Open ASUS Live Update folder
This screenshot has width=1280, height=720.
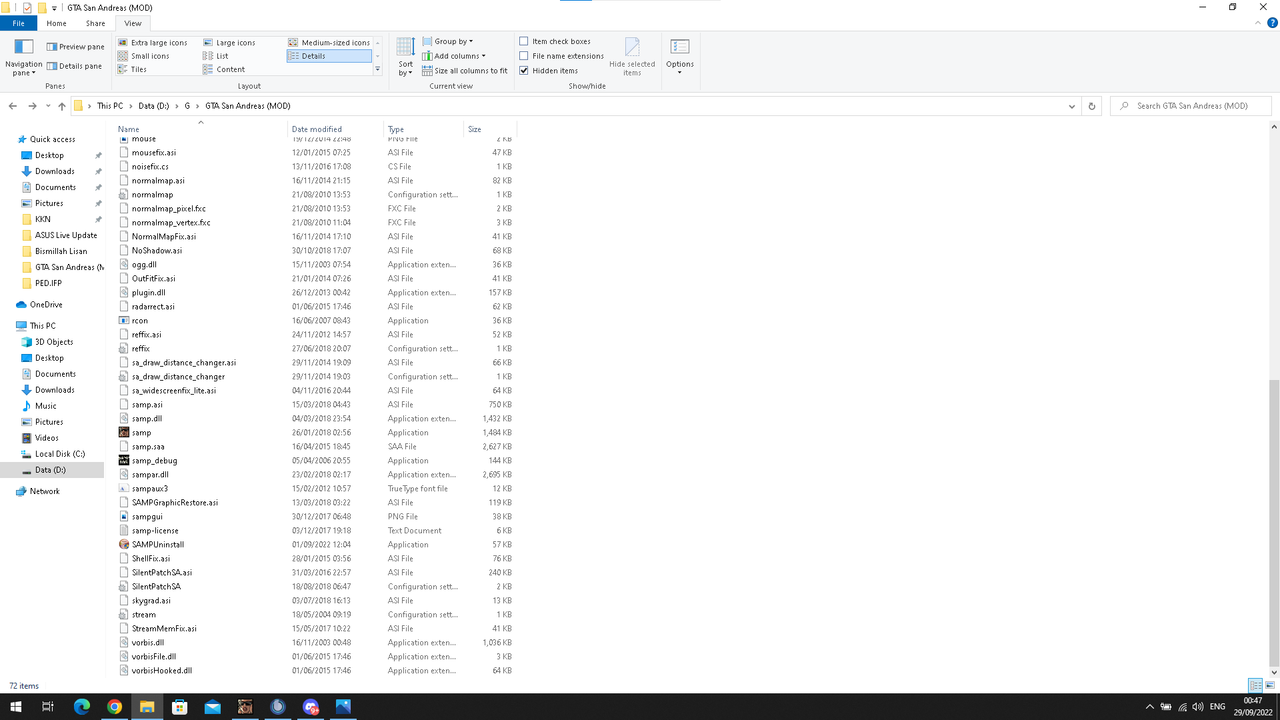point(66,235)
